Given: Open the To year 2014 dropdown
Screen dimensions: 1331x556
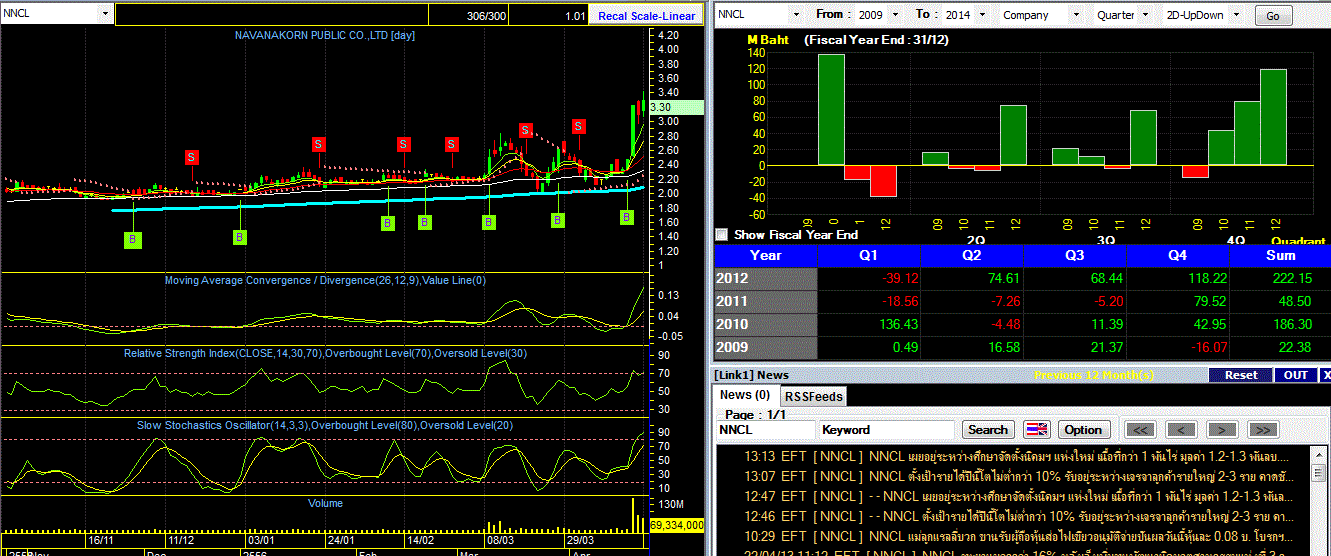Looking at the screenshot, I should point(982,15).
